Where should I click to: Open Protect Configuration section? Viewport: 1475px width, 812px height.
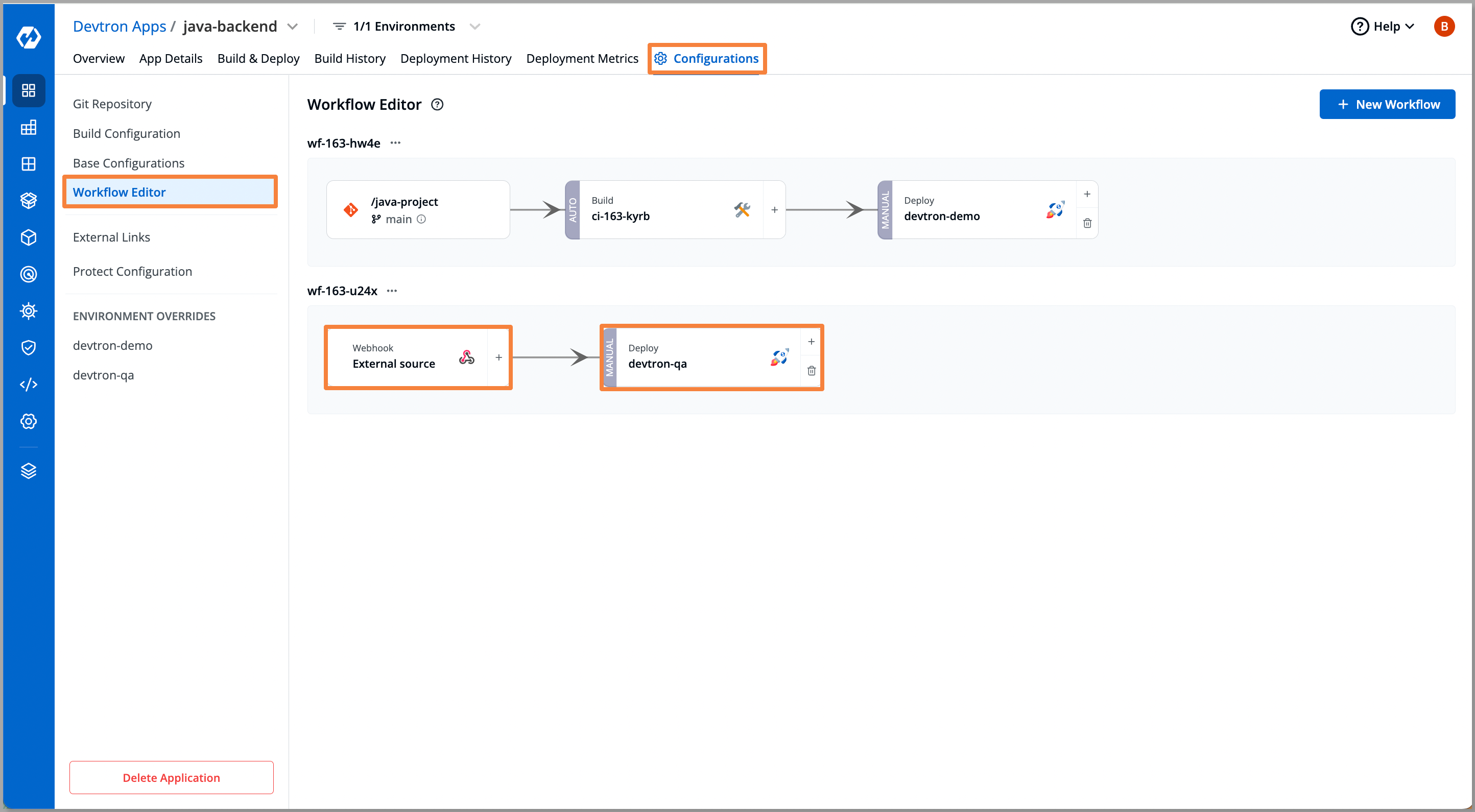(132, 271)
